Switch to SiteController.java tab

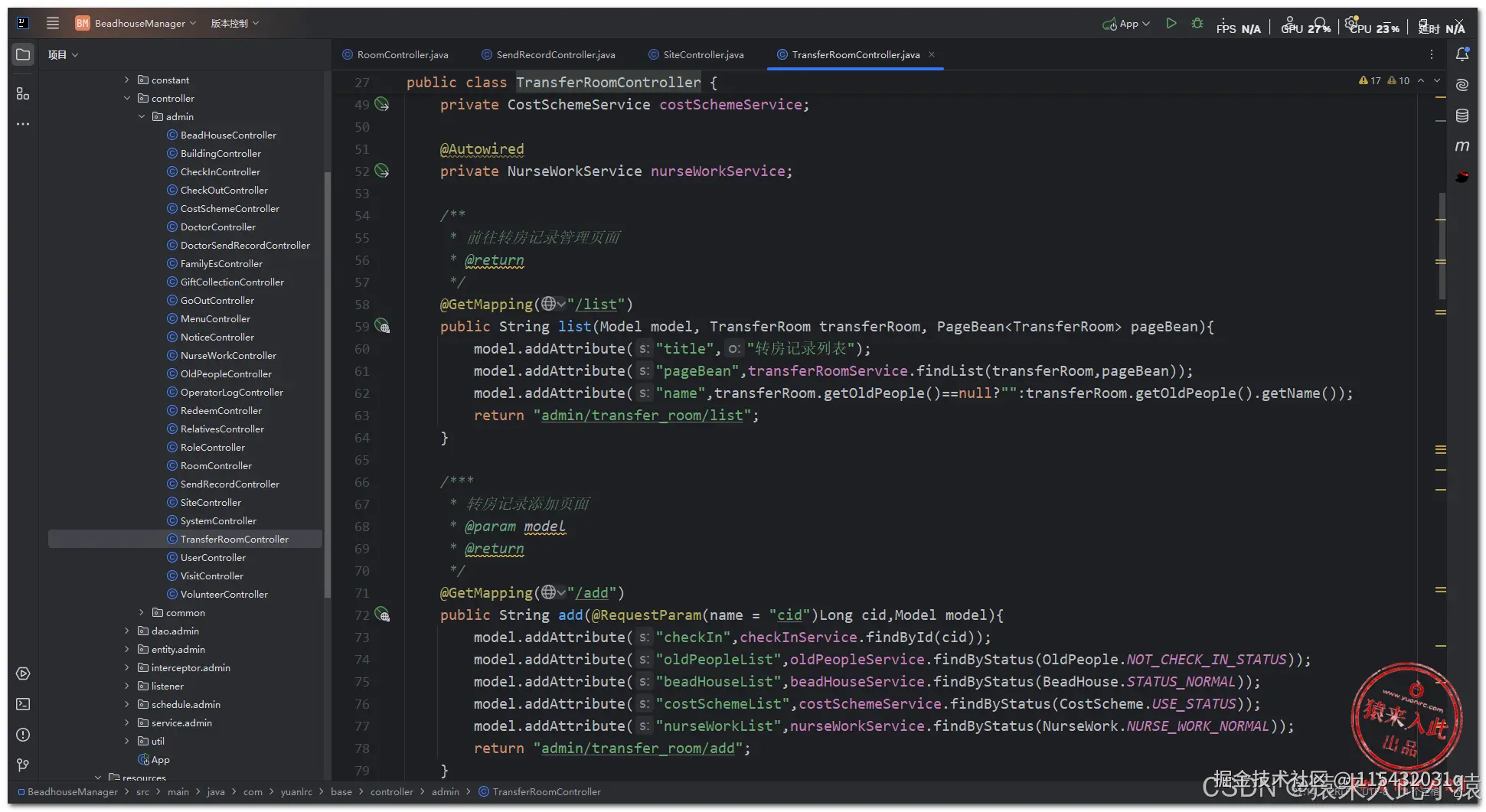[697, 54]
